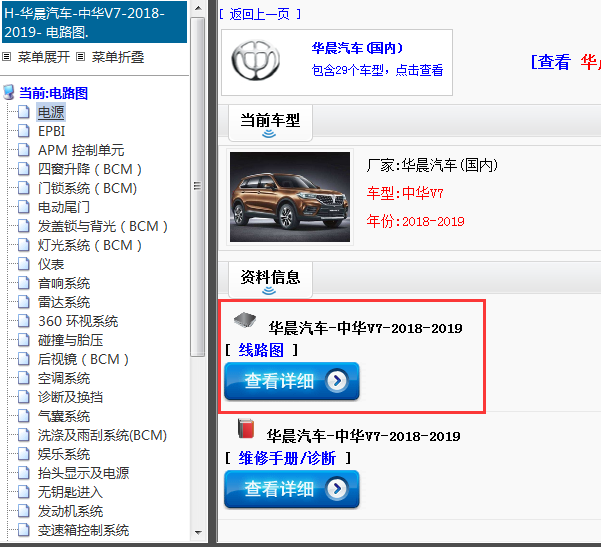Click the page icon next to 气囊系统

(x=24, y=416)
